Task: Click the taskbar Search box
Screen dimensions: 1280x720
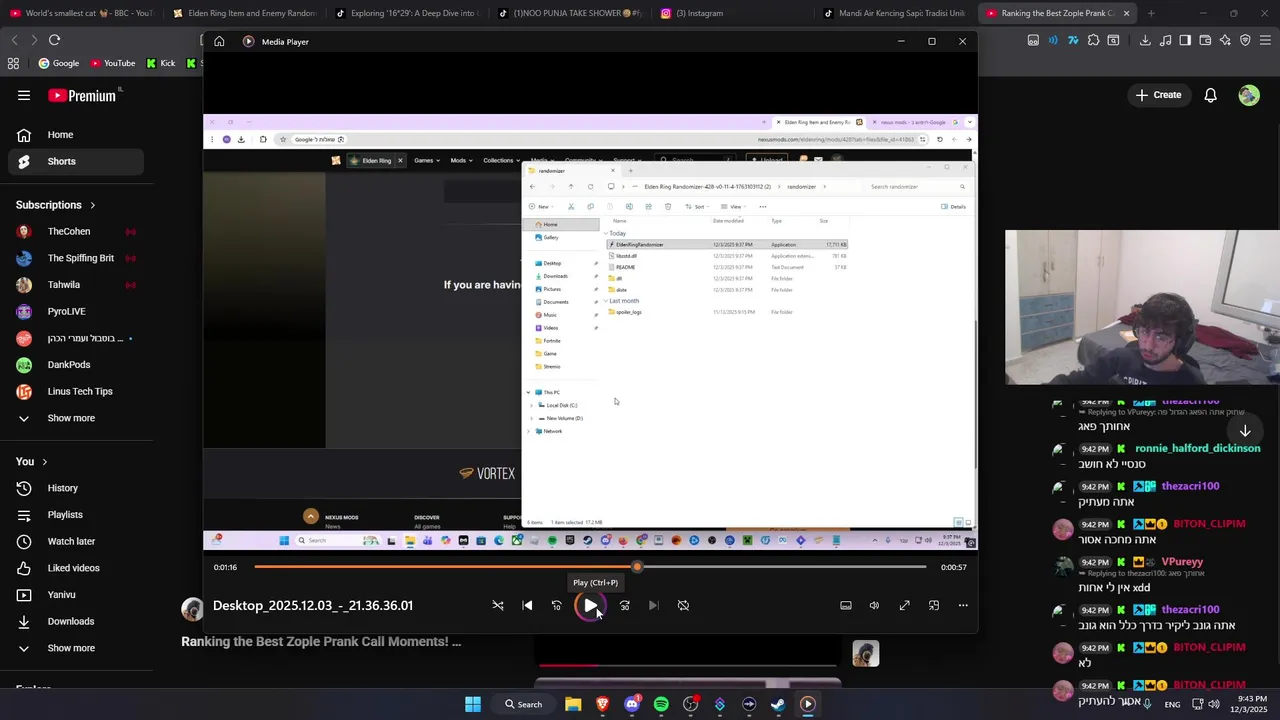Action: [x=524, y=704]
